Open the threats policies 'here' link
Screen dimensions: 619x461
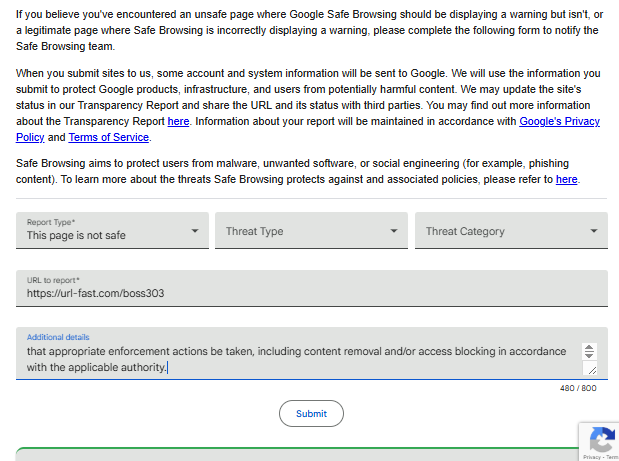pos(566,179)
